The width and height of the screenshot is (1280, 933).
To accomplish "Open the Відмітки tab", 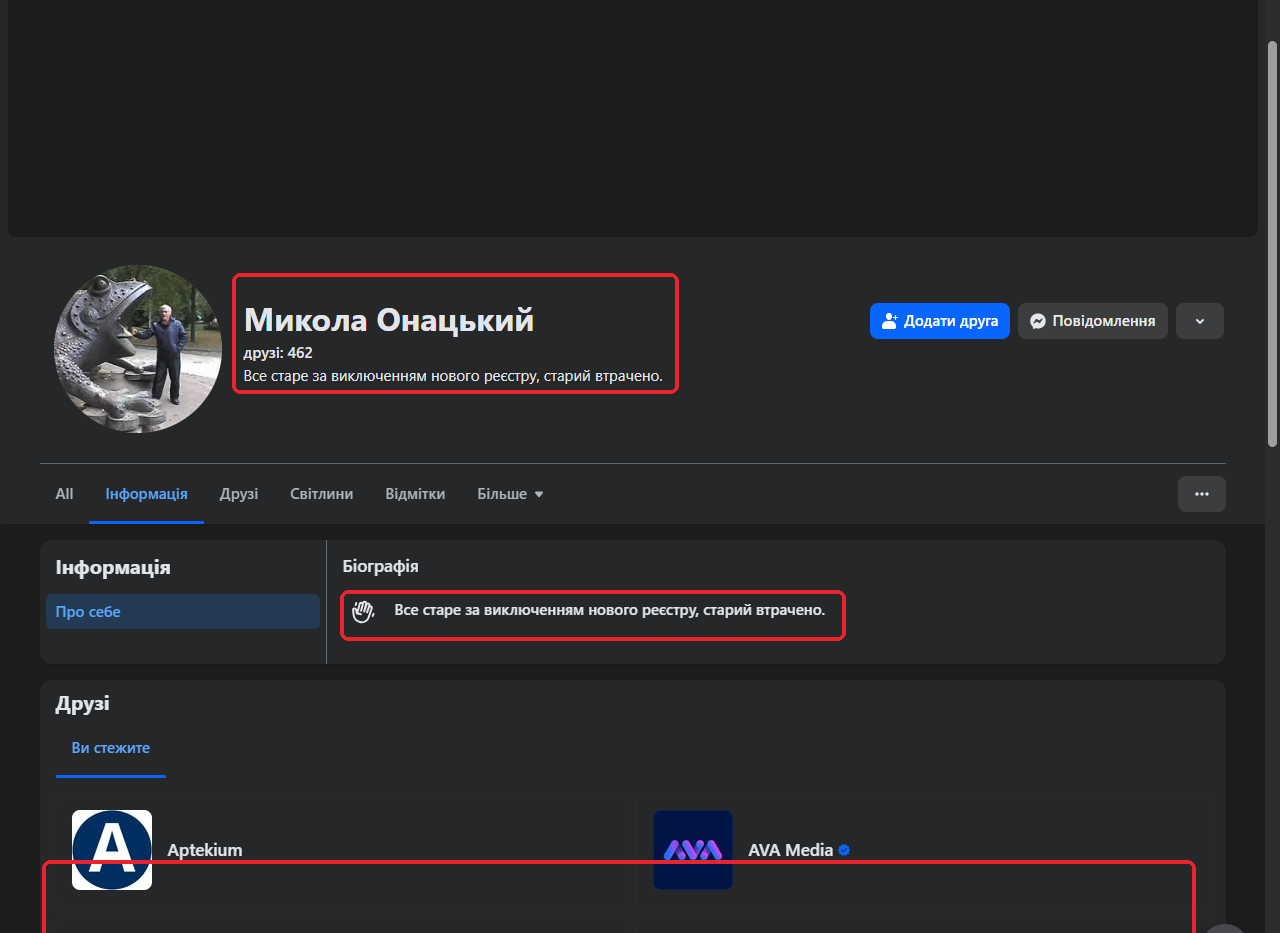I will (415, 494).
